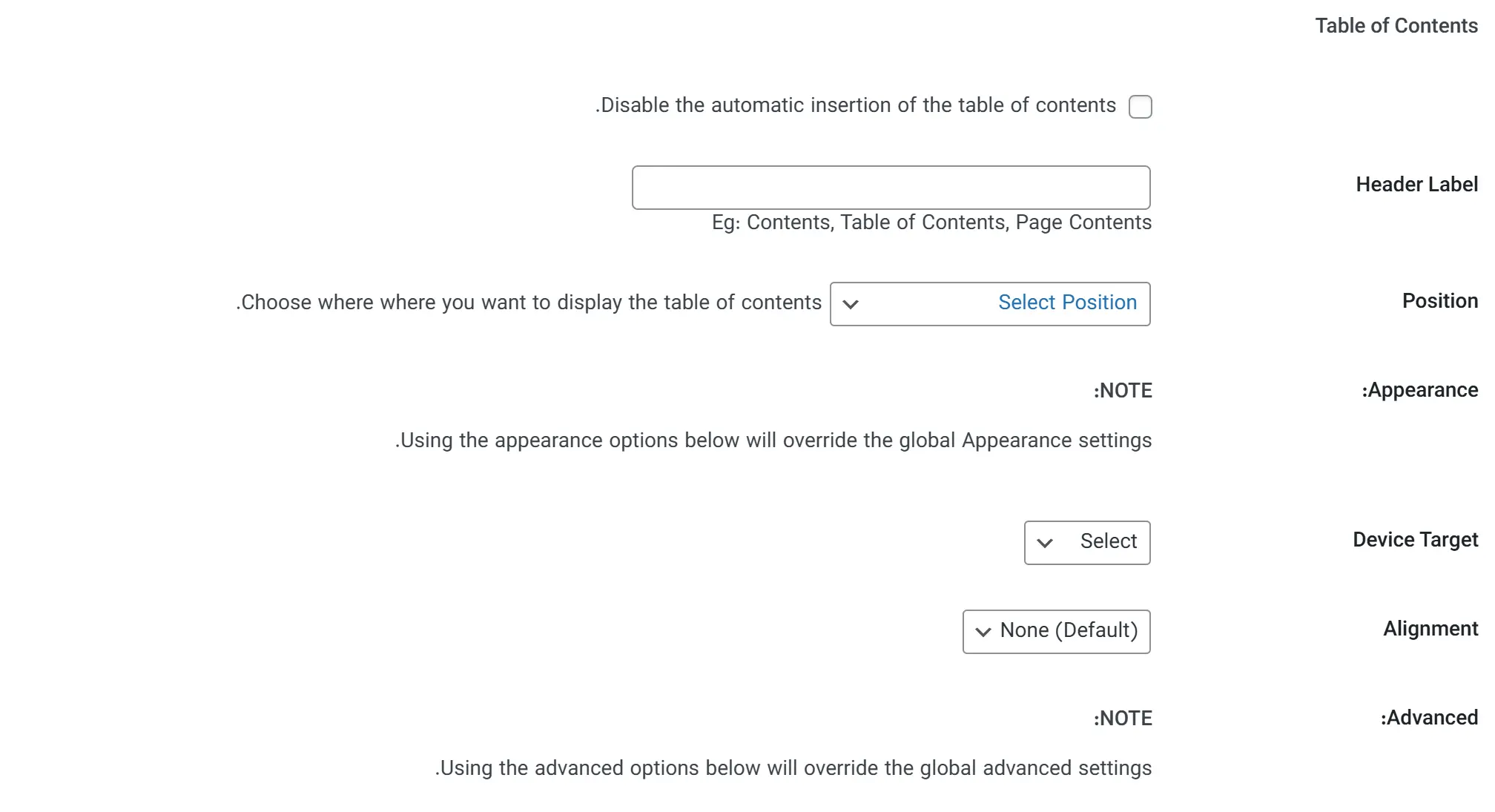Screen dimensions: 1495x812
Task: Click the Device Target field label
Action: coord(1415,540)
